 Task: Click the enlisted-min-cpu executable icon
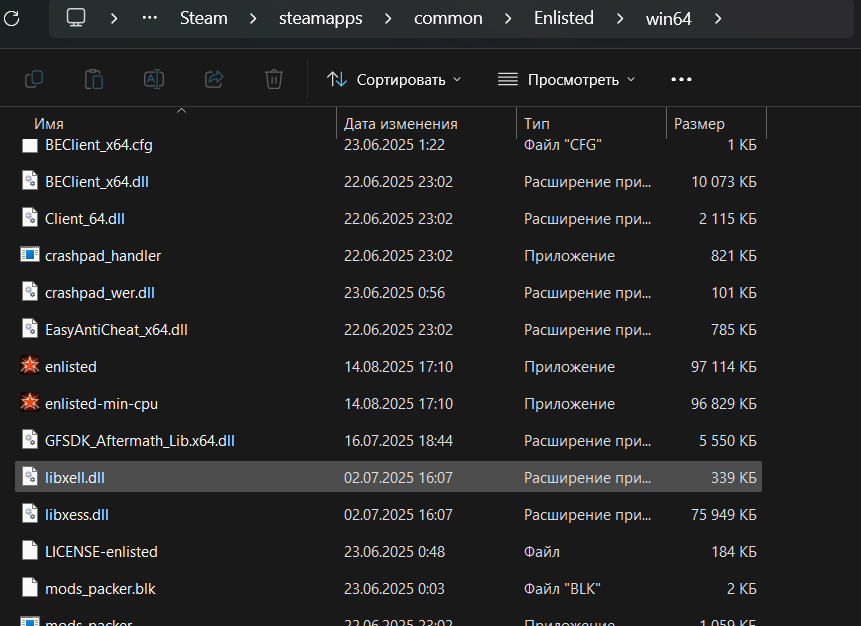click(30, 403)
